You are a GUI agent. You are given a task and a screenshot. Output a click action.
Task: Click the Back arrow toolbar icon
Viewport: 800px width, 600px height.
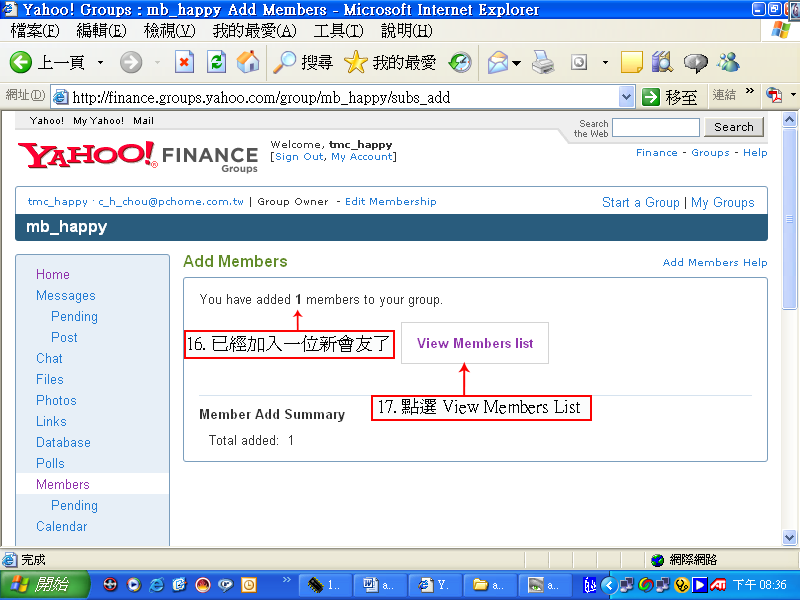[21, 62]
